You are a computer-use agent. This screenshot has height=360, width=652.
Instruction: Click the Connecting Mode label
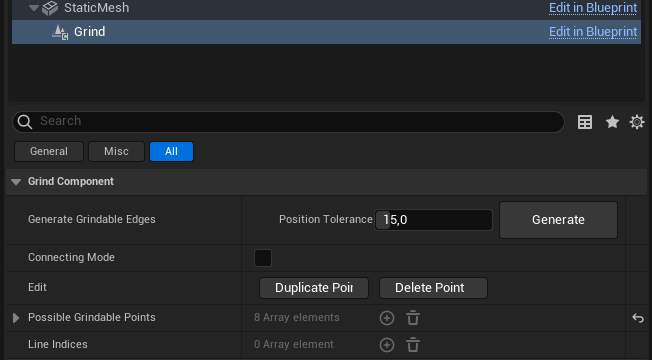(71, 257)
